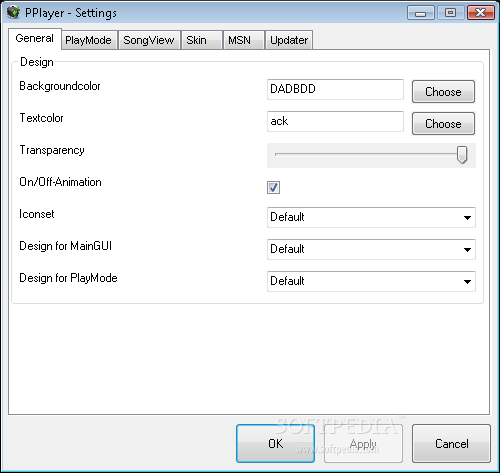Select the General tab
The image size is (500, 473).
(35, 39)
